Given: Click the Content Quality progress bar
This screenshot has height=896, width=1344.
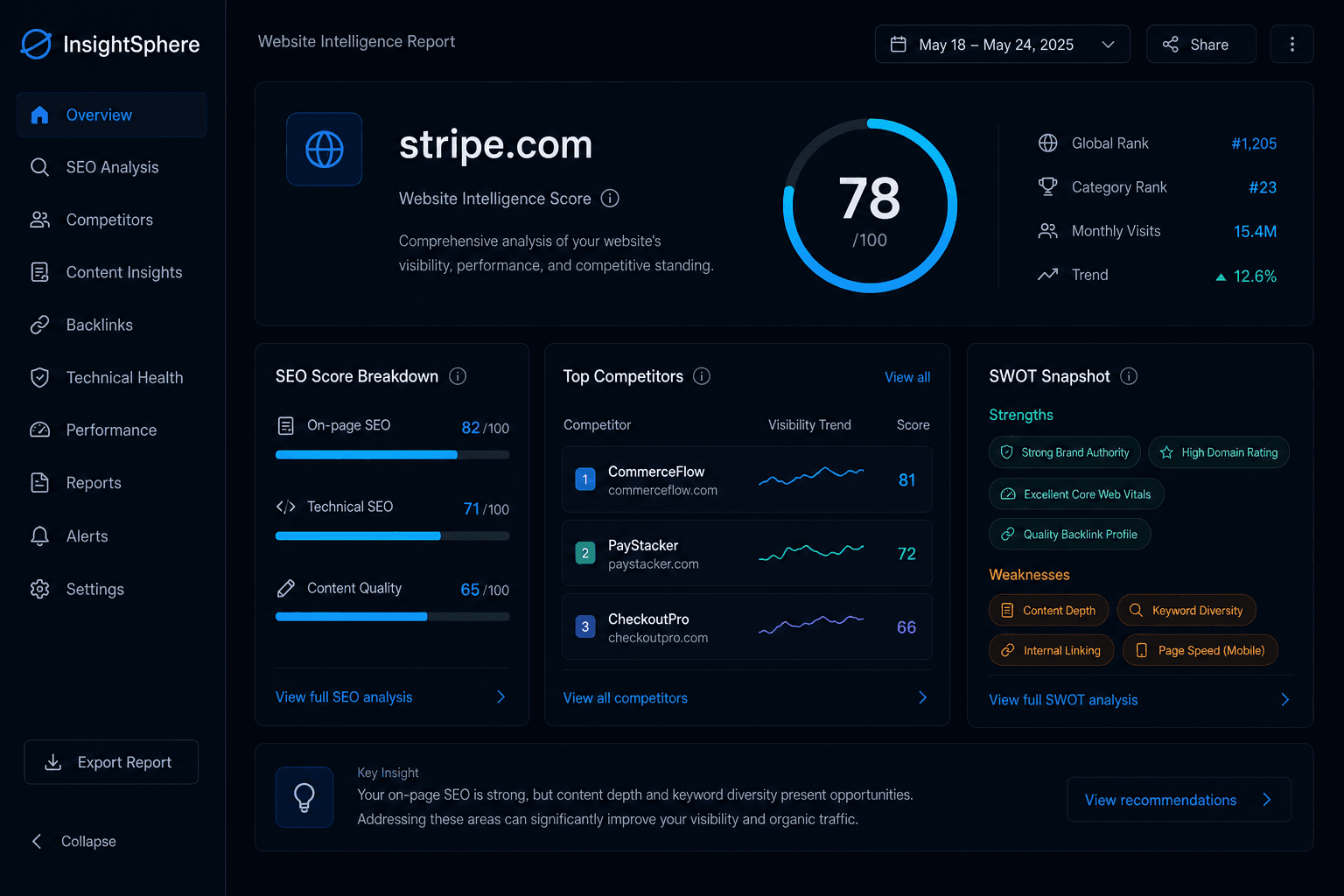Looking at the screenshot, I should tap(392, 617).
